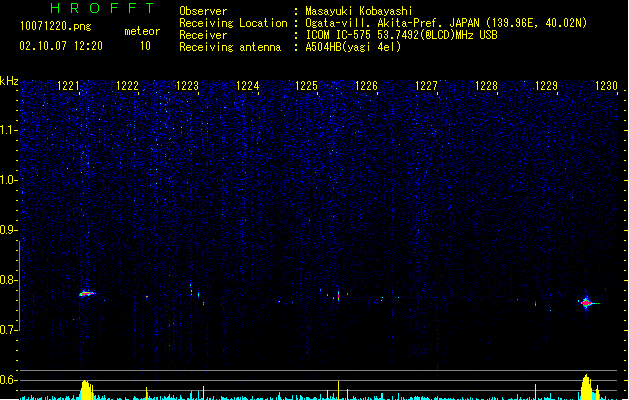Click the 1222 time marker
Screen dimensions: 629x400
[127, 86]
